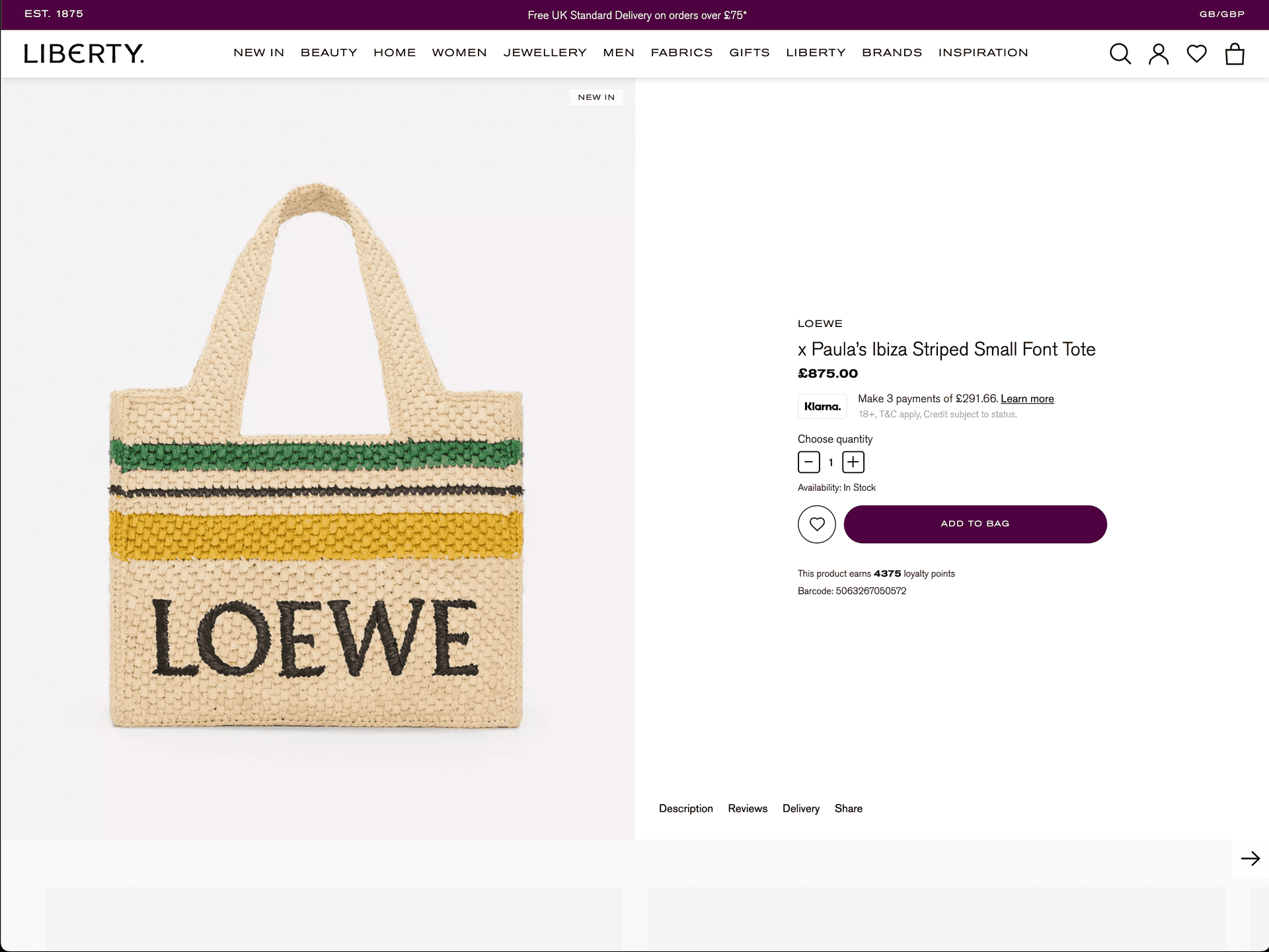
Task: Open the account profile icon
Action: coord(1158,54)
